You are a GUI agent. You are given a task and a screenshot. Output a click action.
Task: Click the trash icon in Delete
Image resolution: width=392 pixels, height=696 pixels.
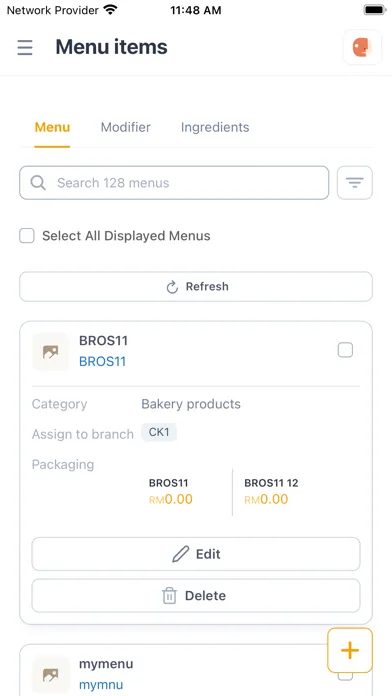point(170,596)
